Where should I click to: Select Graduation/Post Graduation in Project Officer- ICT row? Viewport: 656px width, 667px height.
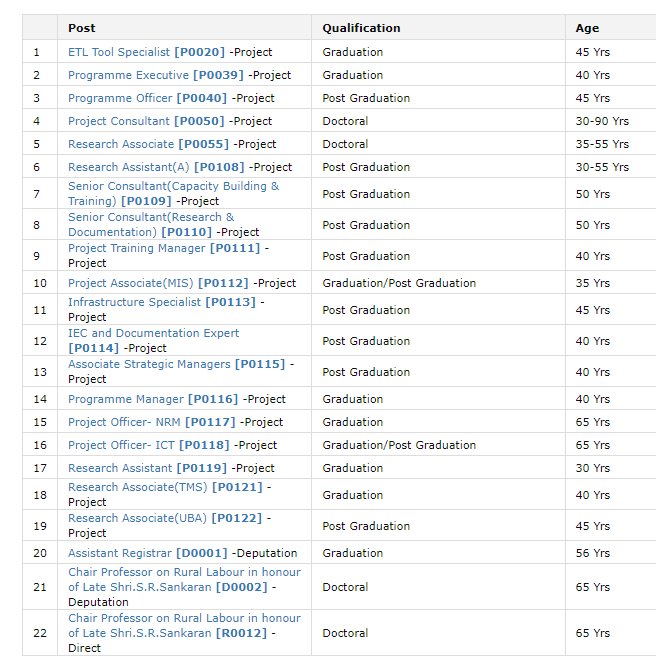[399, 445]
